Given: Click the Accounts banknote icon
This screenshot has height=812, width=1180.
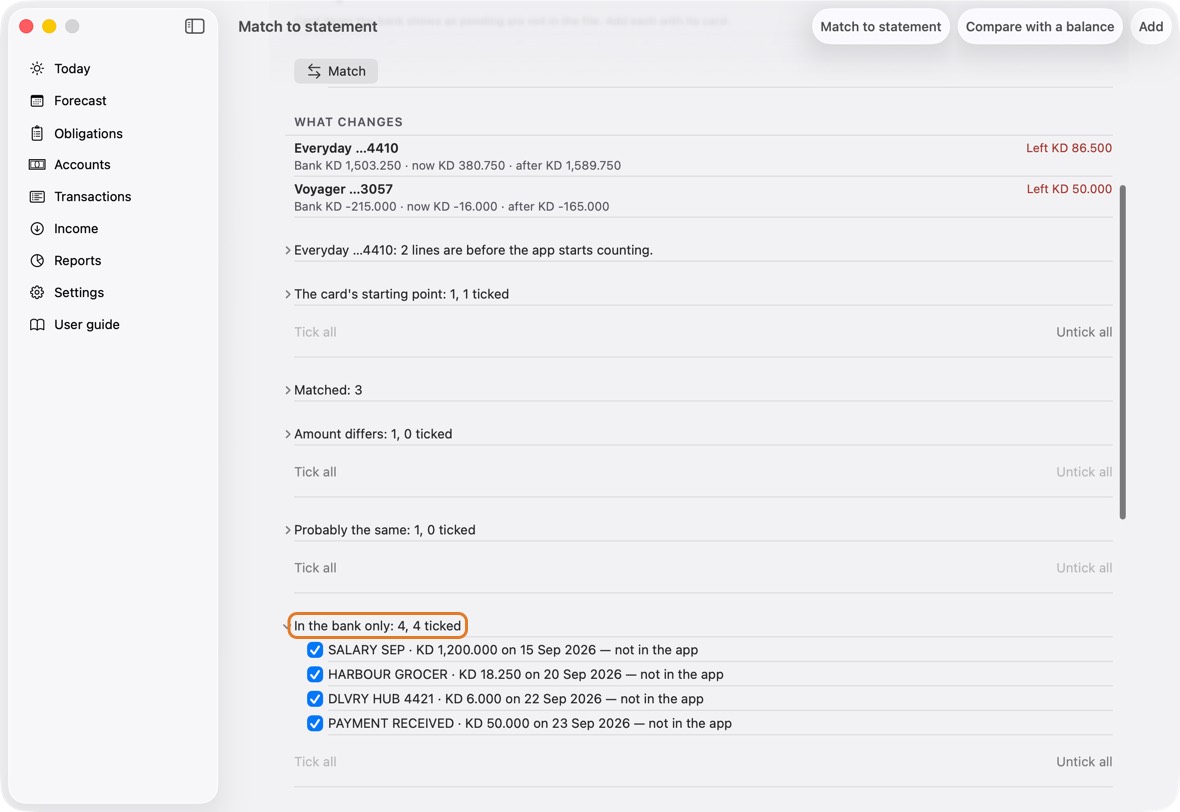Looking at the screenshot, I should (37, 165).
